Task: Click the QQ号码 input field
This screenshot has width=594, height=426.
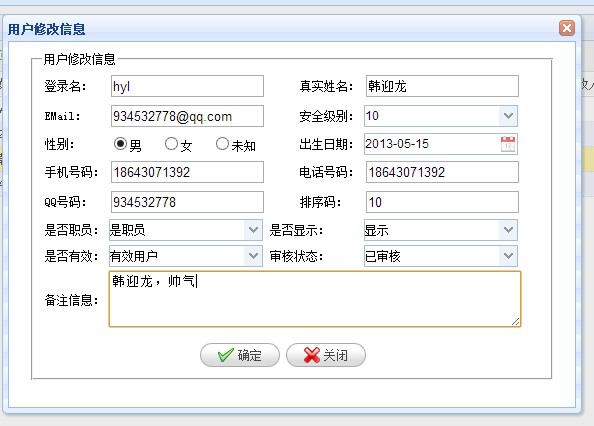Action: pos(187,202)
